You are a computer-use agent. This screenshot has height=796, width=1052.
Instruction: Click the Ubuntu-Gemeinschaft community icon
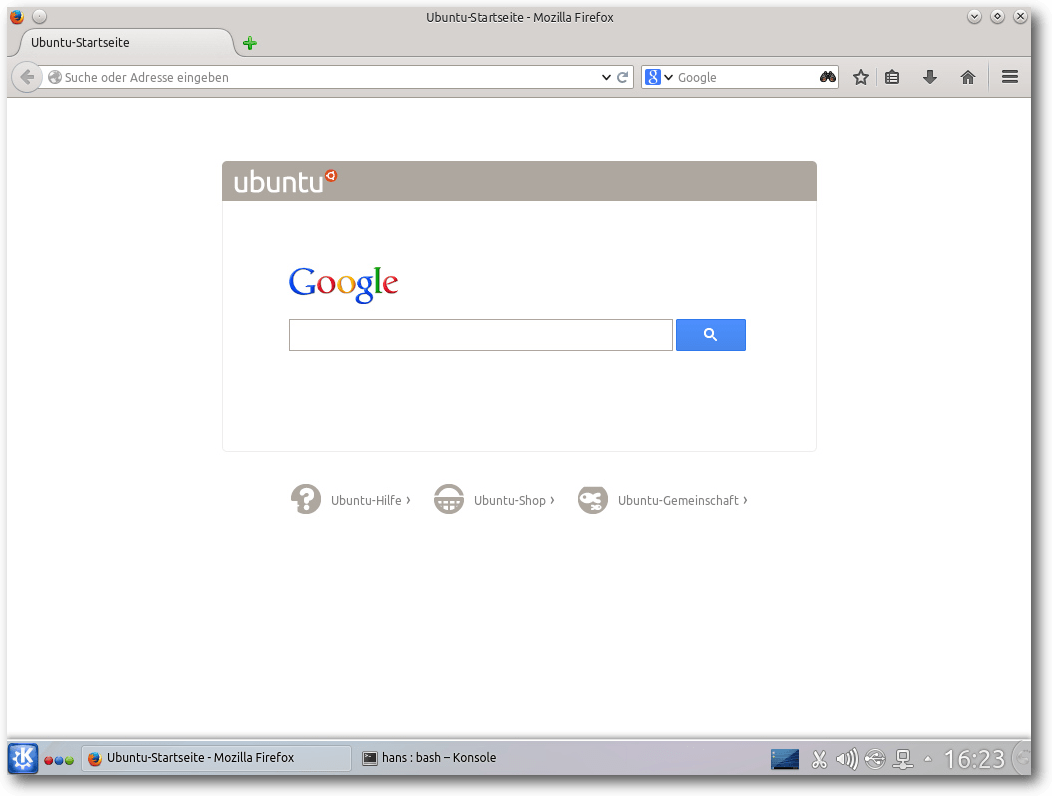point(593,499)
